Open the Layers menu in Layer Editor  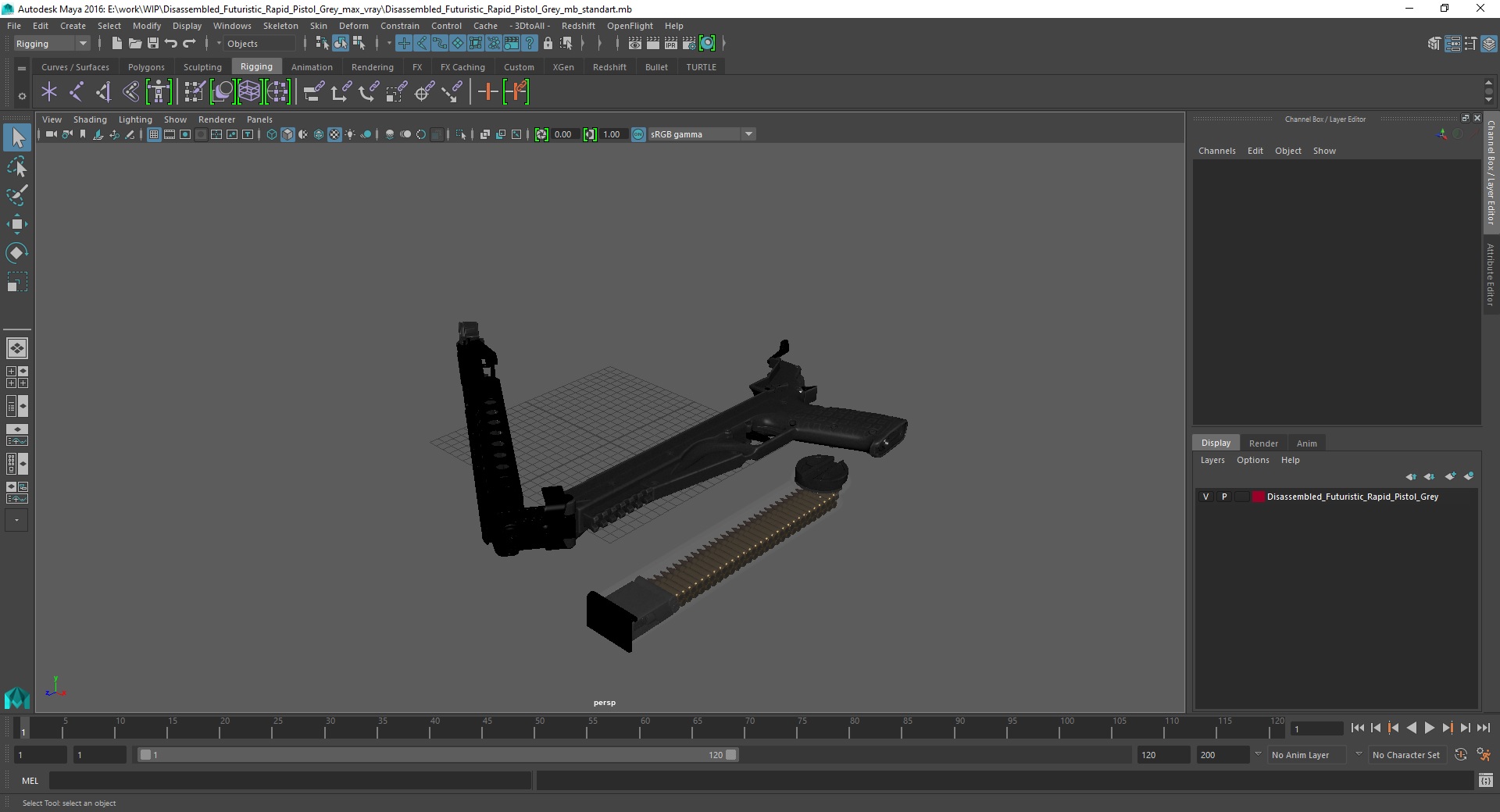1212,460
